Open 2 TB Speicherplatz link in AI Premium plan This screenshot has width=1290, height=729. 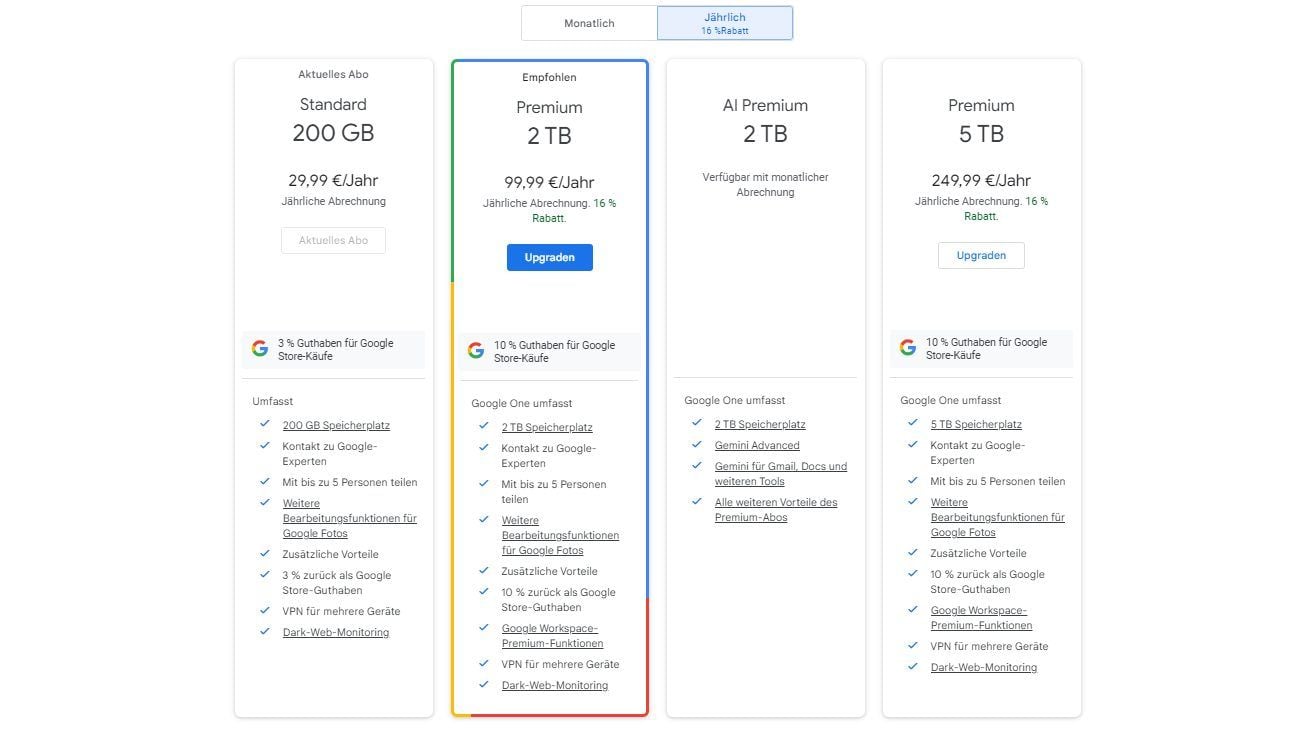pos(760,424)
